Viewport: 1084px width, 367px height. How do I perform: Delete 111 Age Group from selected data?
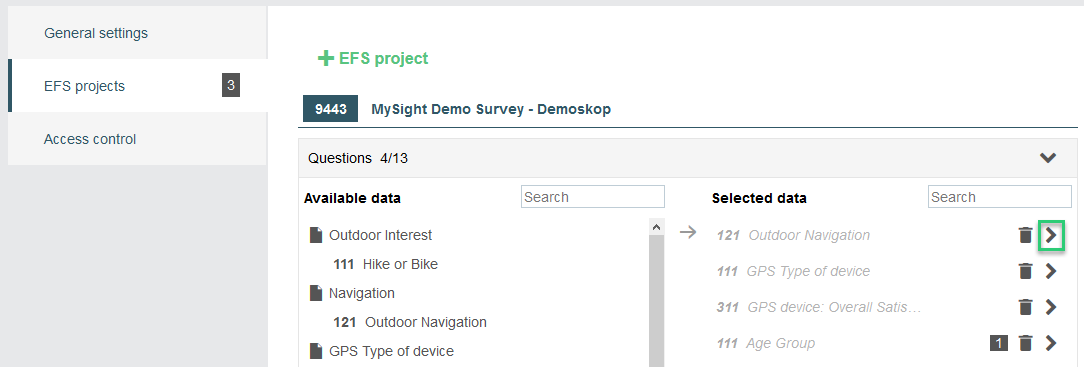click(x=1026, y=343)
